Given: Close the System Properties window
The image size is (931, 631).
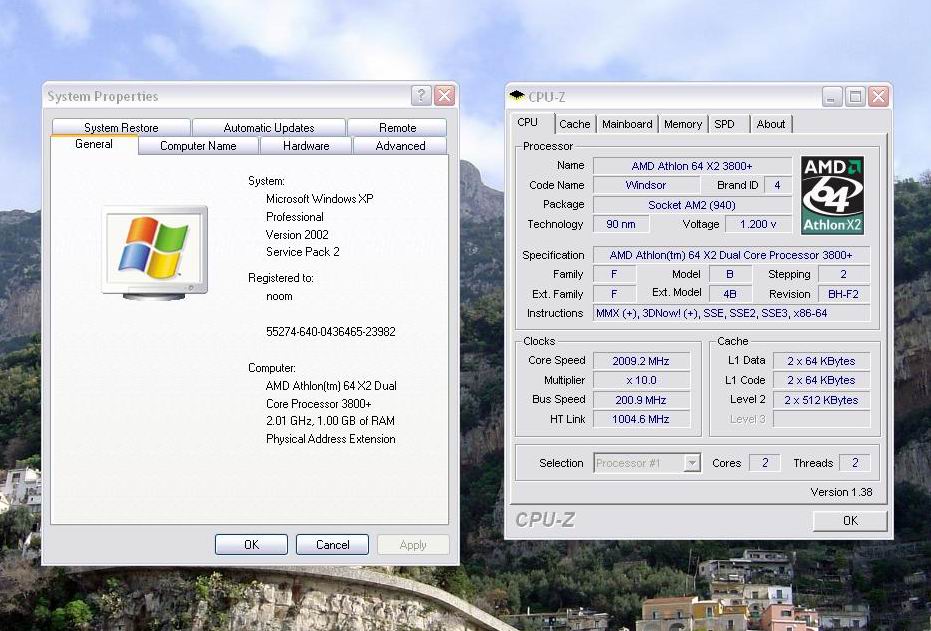Looking at the screenshot, I should point(444,95).
